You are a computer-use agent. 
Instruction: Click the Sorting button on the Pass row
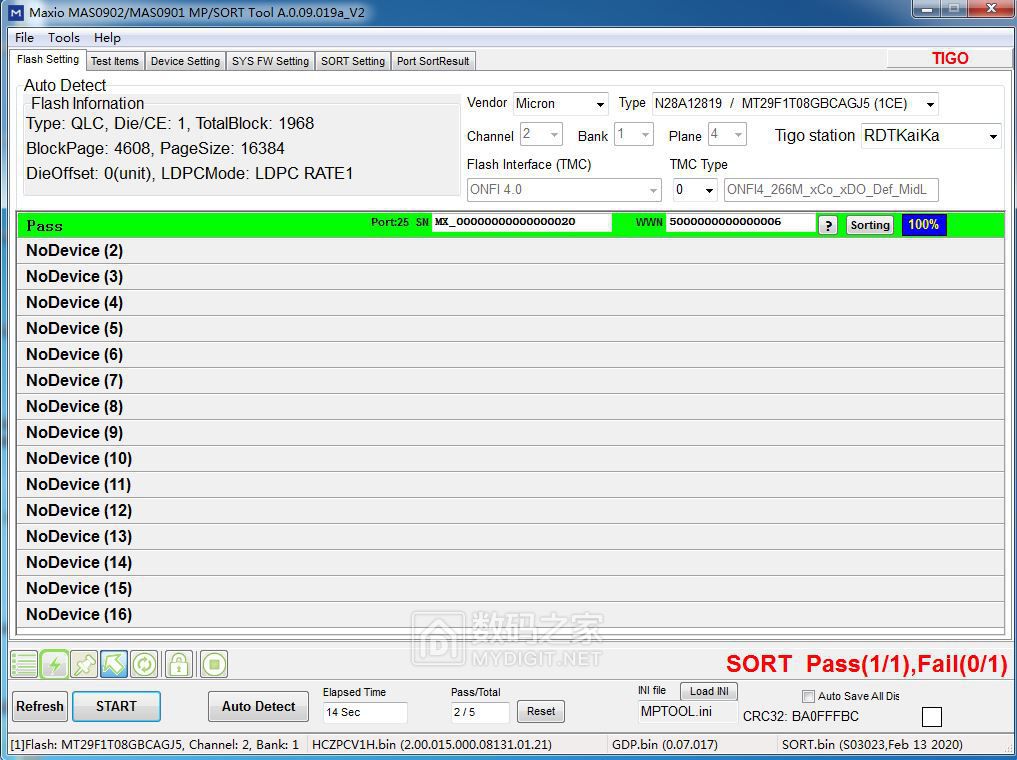click(869, 226)
